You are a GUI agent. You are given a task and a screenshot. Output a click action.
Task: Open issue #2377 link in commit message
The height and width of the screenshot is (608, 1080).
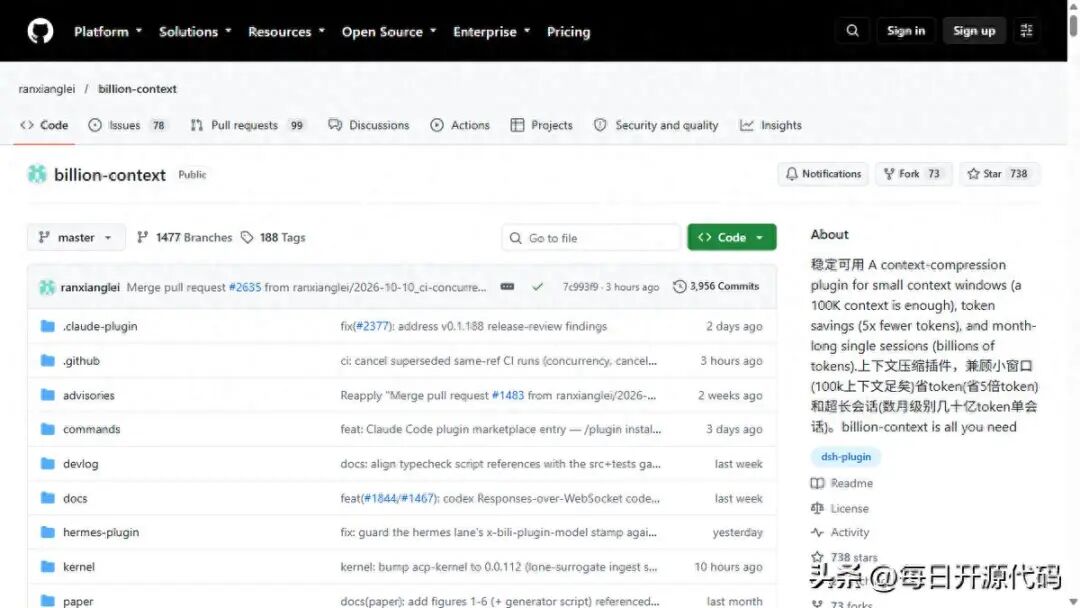pos(373,326)
